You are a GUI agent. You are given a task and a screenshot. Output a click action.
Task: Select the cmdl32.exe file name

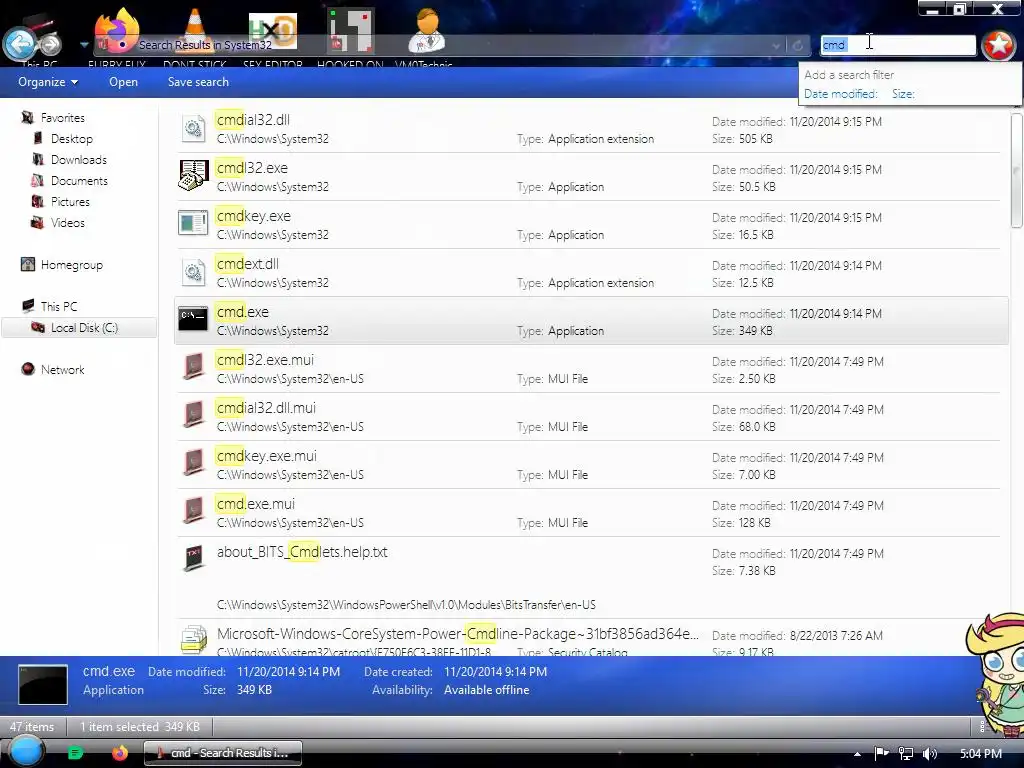[x=252, y=168]
